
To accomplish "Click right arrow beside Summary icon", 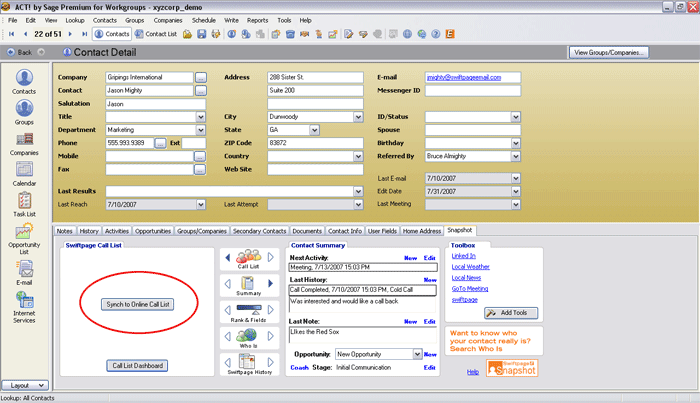I will click(x=271, y=283).
